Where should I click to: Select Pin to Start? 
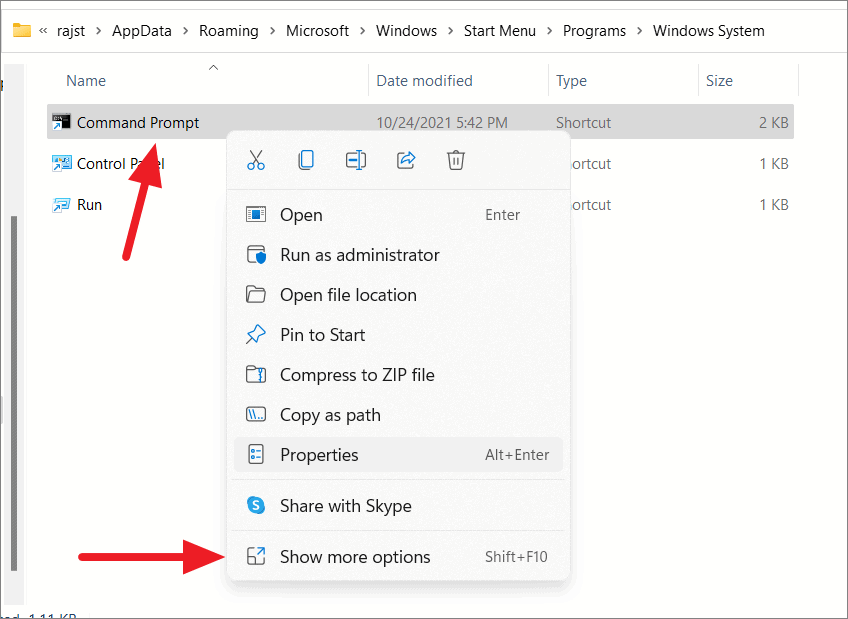(321, 334)
